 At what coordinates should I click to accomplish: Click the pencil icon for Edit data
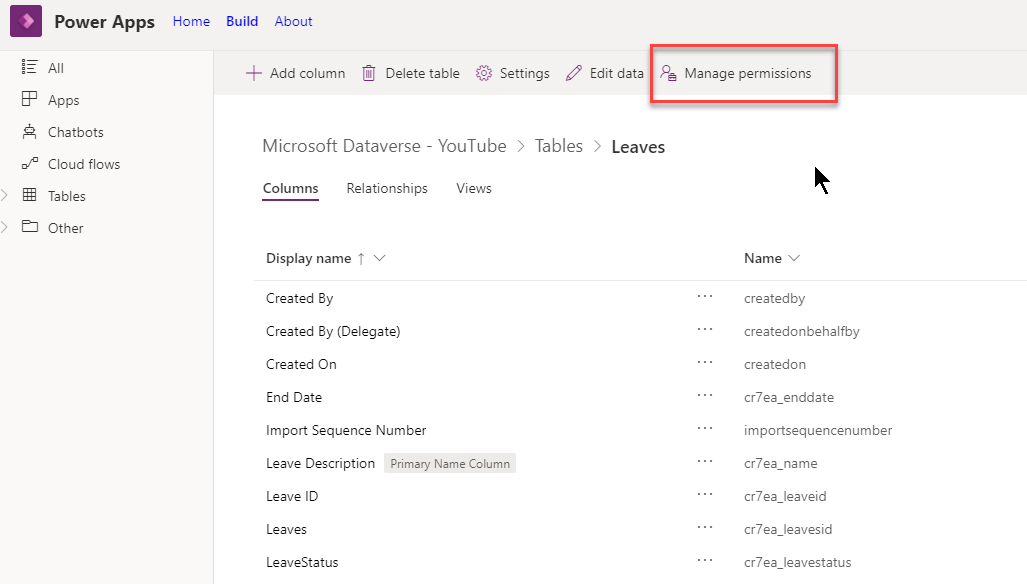click(x=574, y=73)
